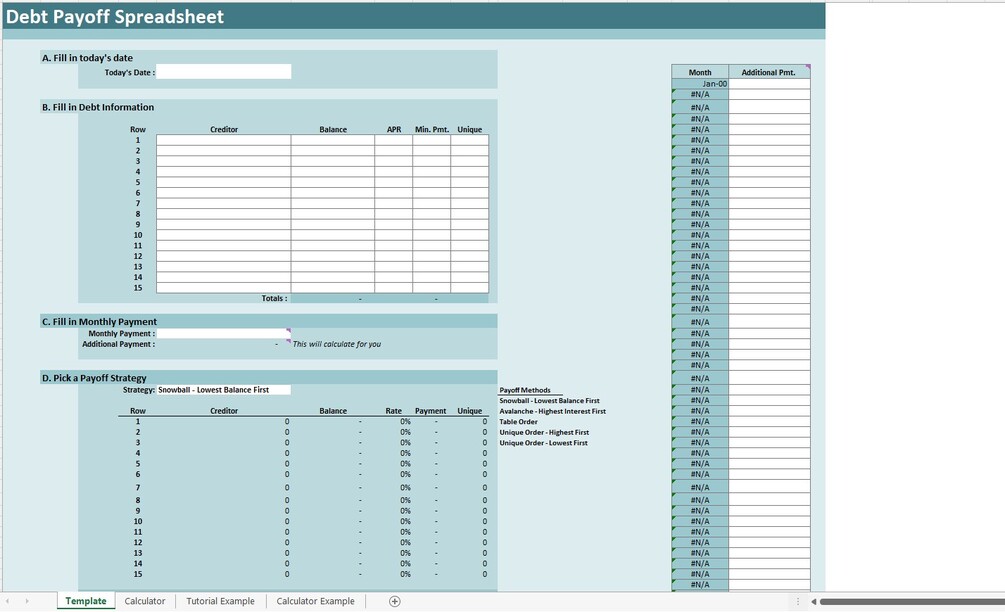Click the 'Table Order' payoff method text

coord(519,422)
